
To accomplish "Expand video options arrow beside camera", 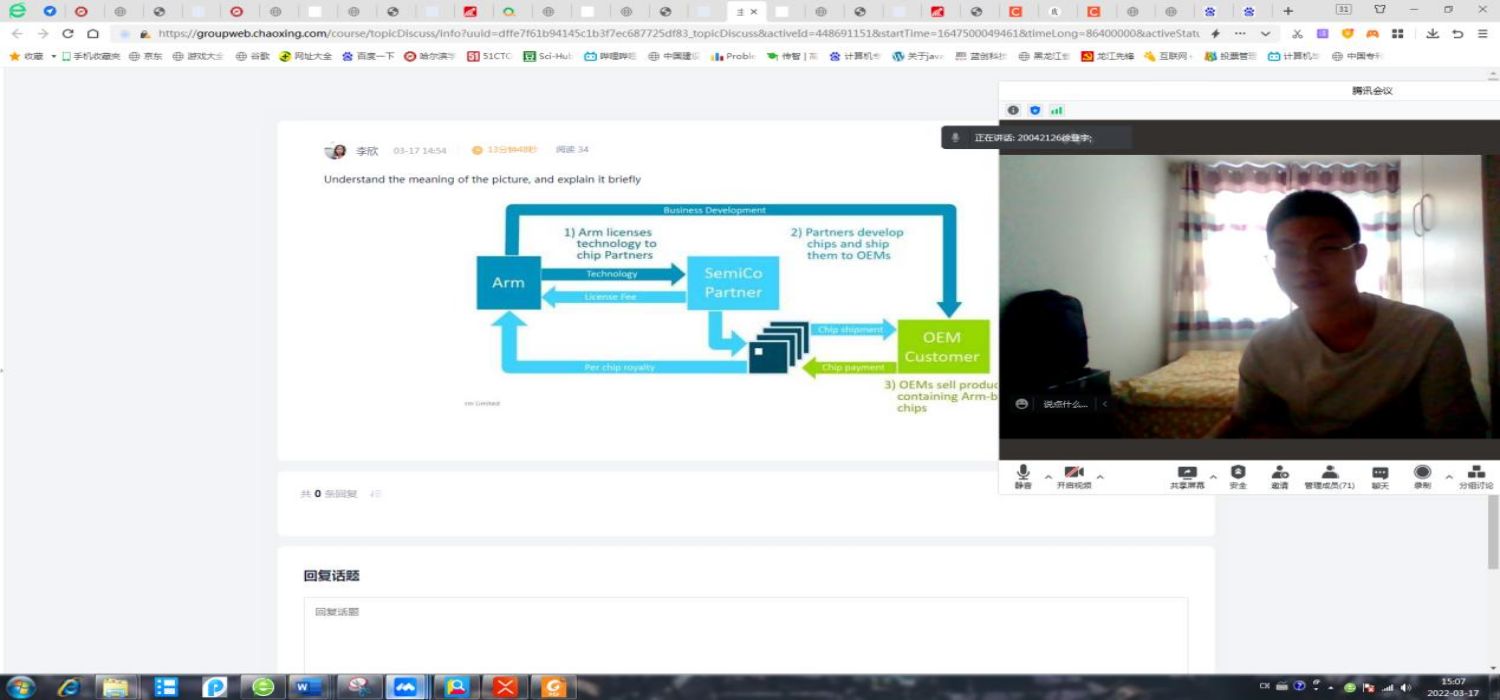I will click(x=1100, y=477).
